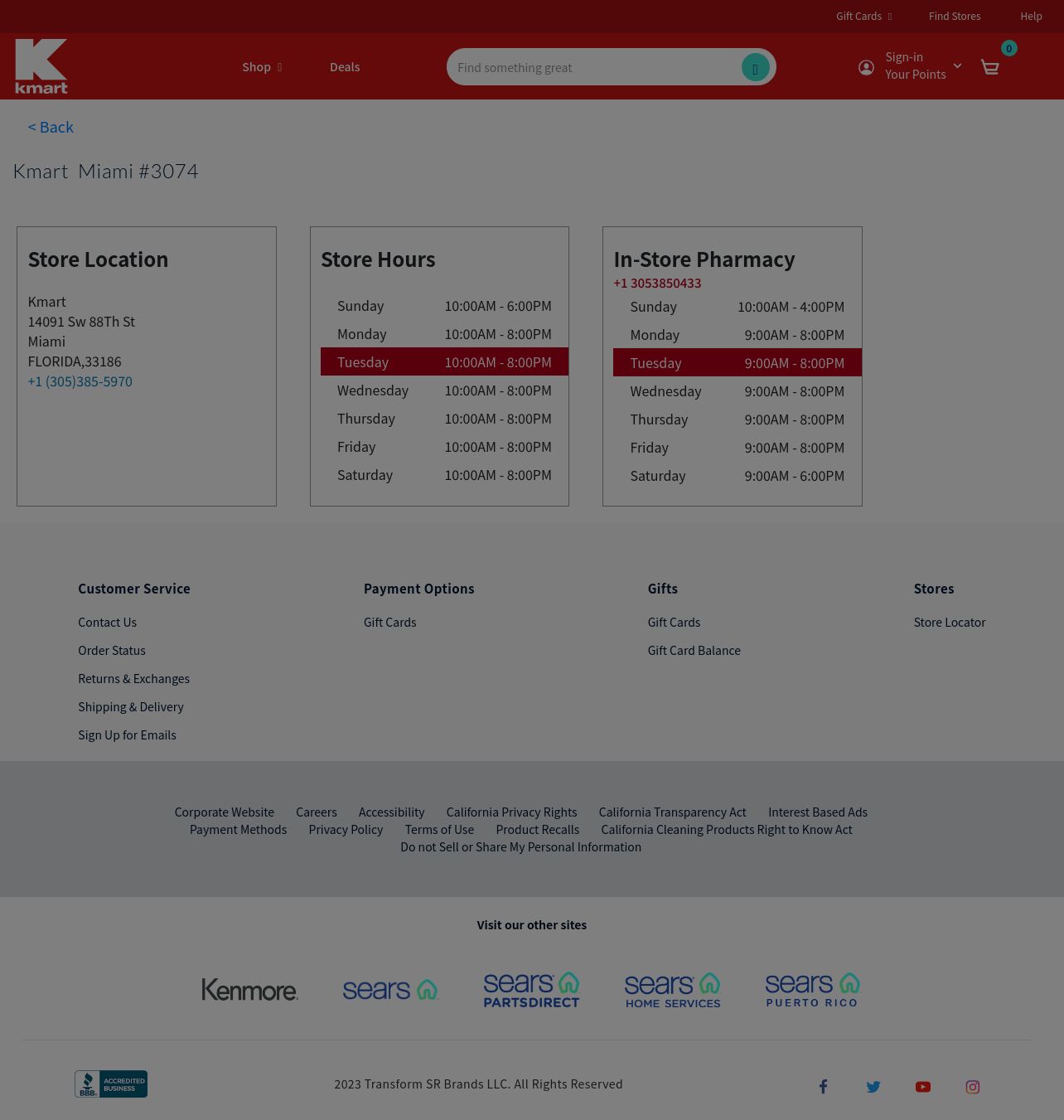The image size is (1064, 1120).
Task: Open the YouTube social icon
Action: pos(923,1087)
